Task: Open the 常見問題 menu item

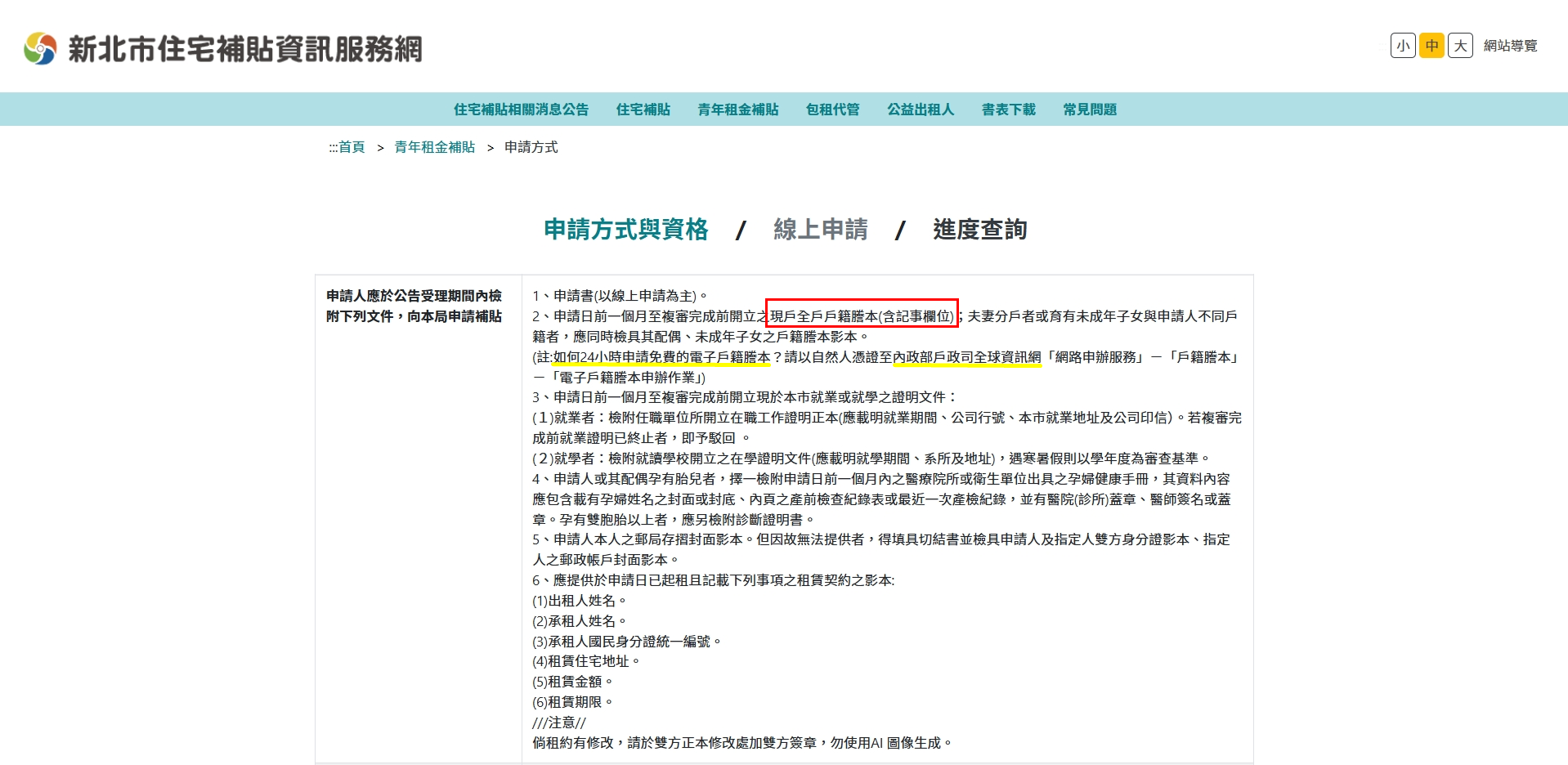Action: [1090, 110]
